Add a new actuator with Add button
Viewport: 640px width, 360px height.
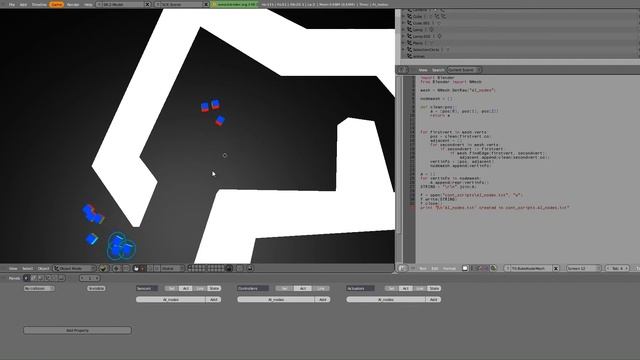433,300
